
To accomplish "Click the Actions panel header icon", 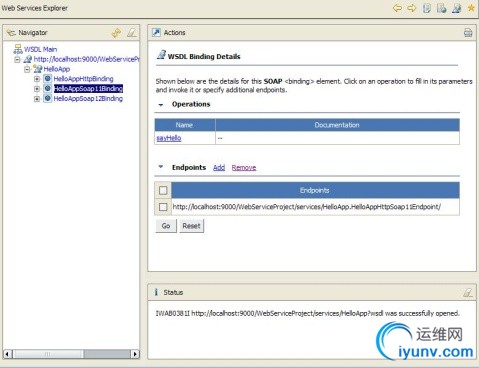I will 156,32.
